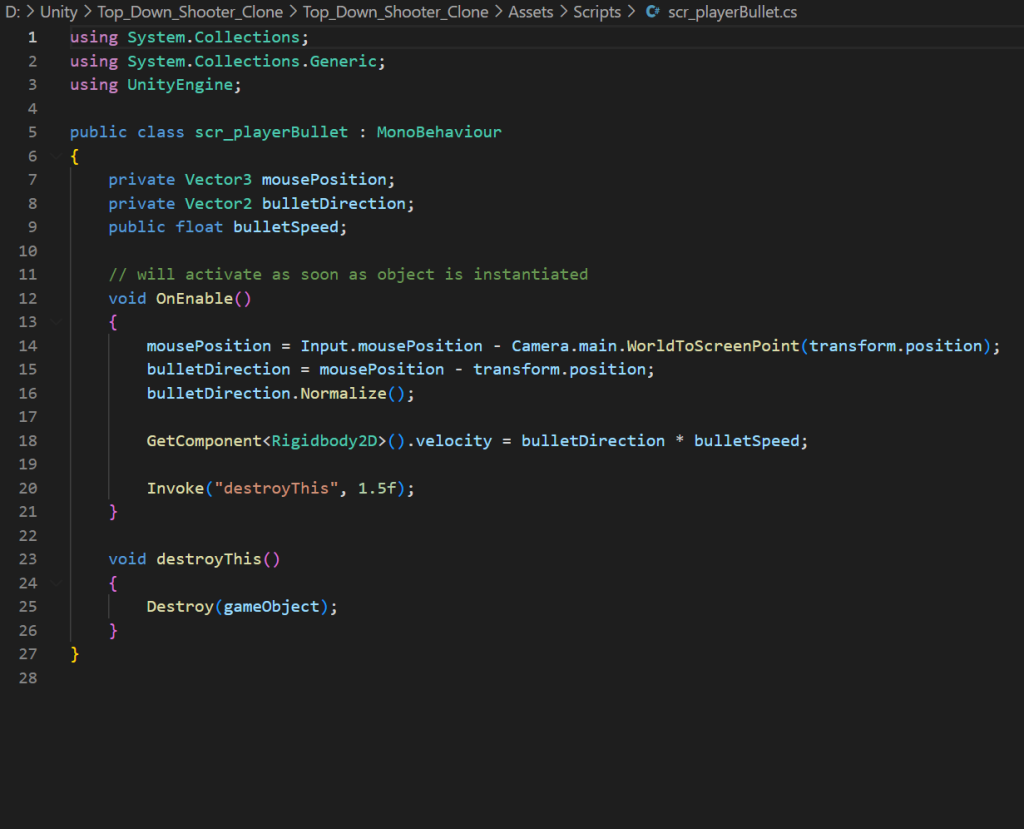Open the Scripts breadcrumb segment
The height and width of the screenshot is (829, 1024).
coord(597,13)
